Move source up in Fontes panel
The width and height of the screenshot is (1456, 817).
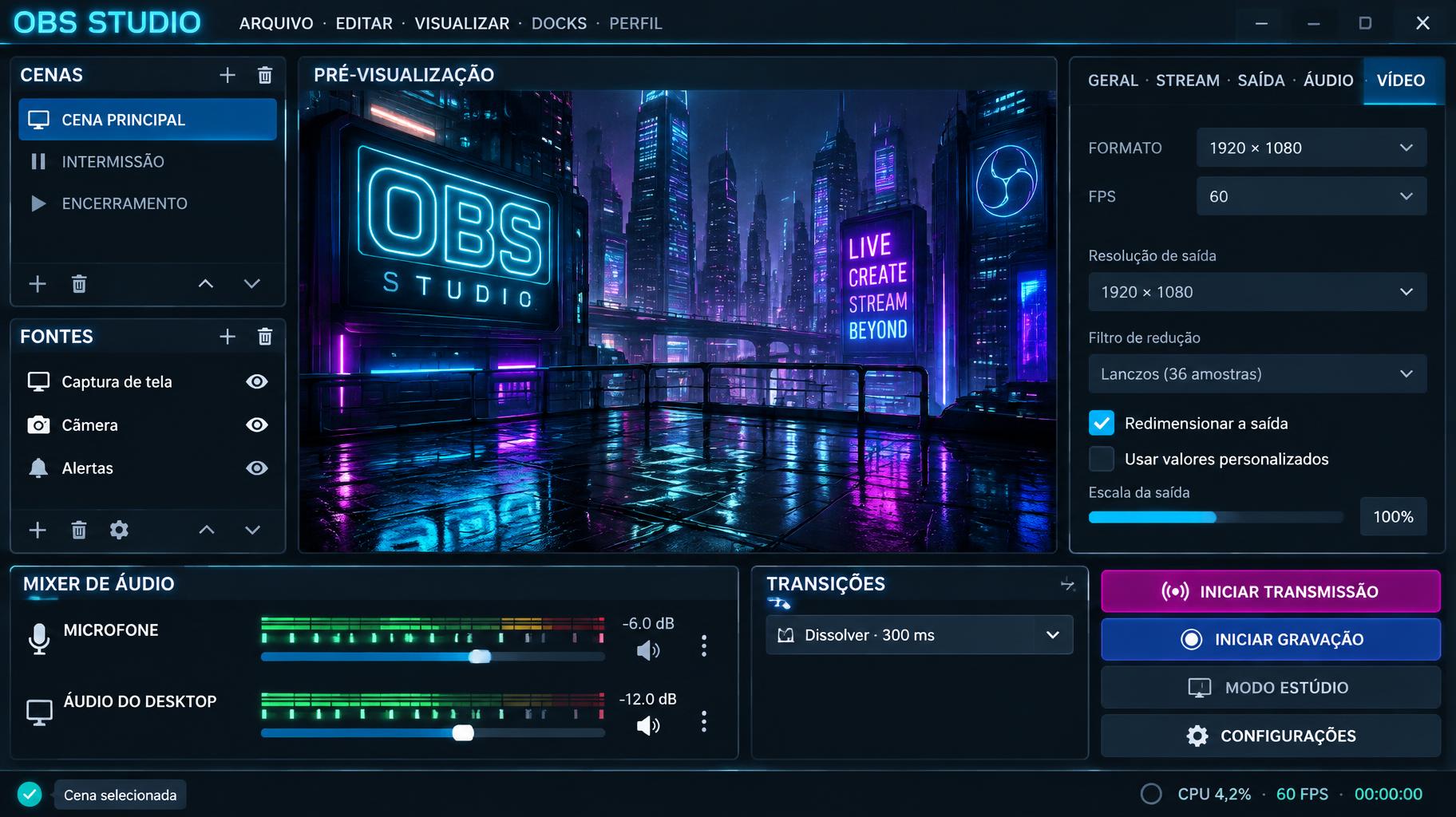(x=207, y=530)
